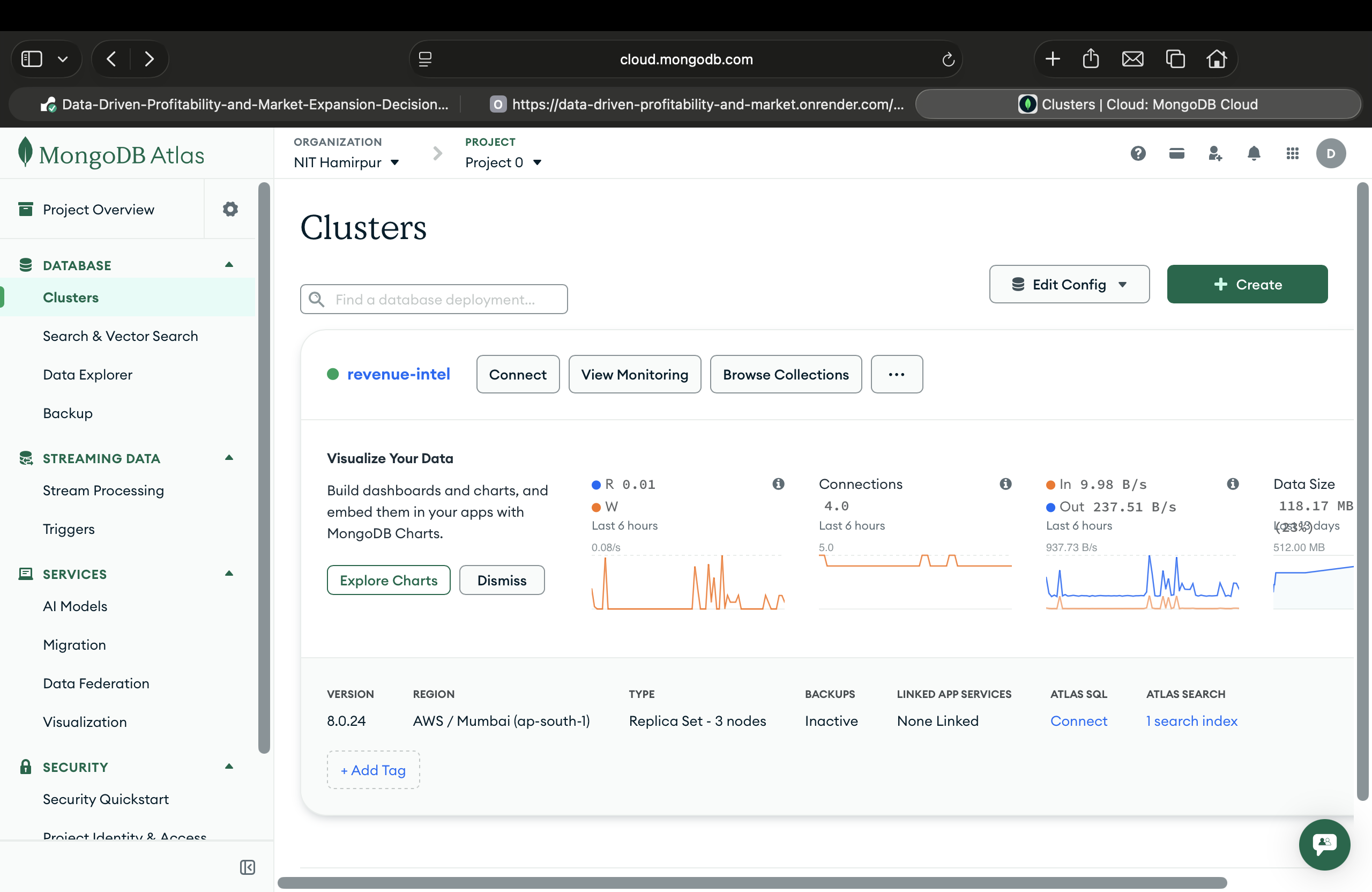
Task: Open the notifications bell
Action: point(1253,153)
